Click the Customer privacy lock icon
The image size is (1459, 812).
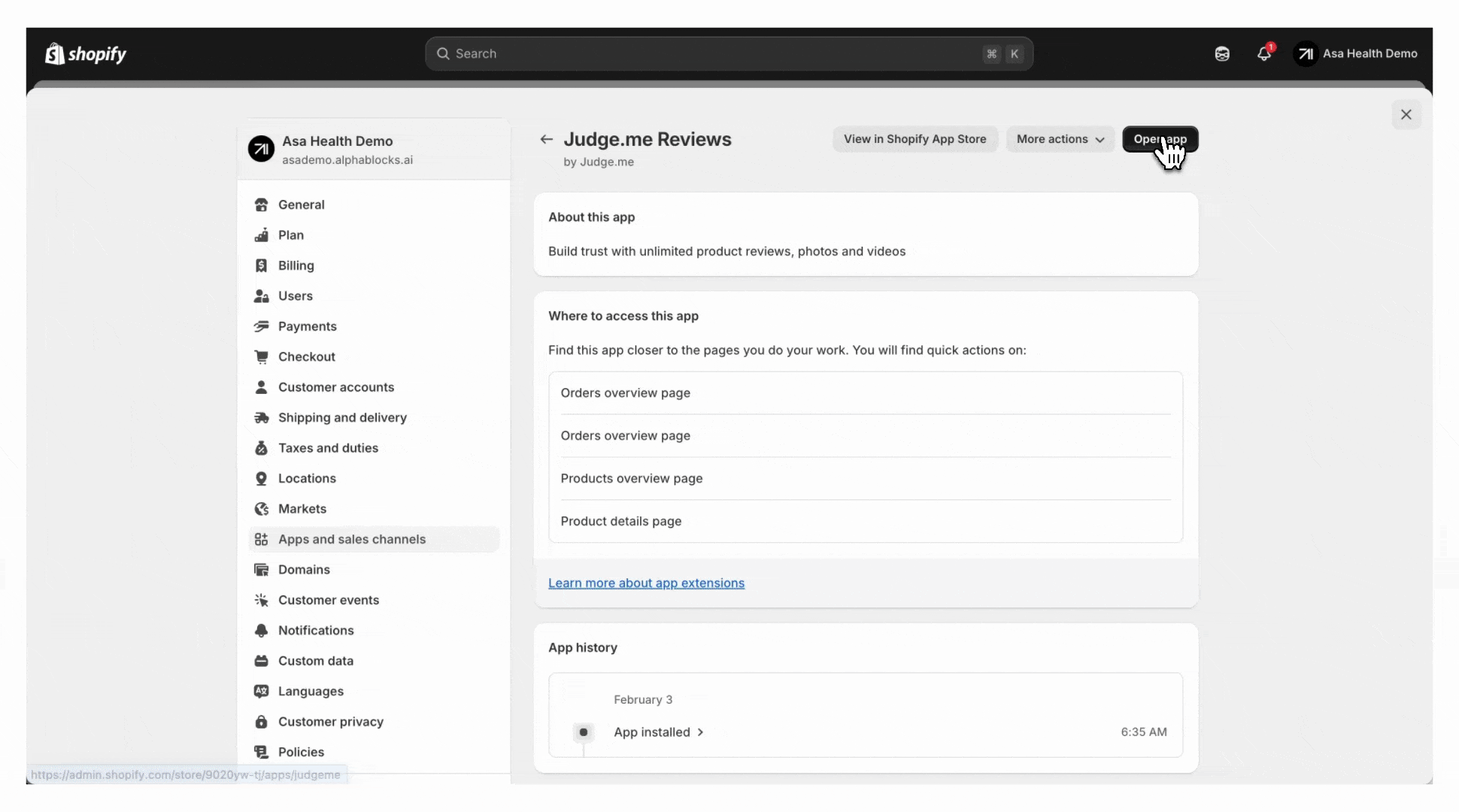pos(261,722)
